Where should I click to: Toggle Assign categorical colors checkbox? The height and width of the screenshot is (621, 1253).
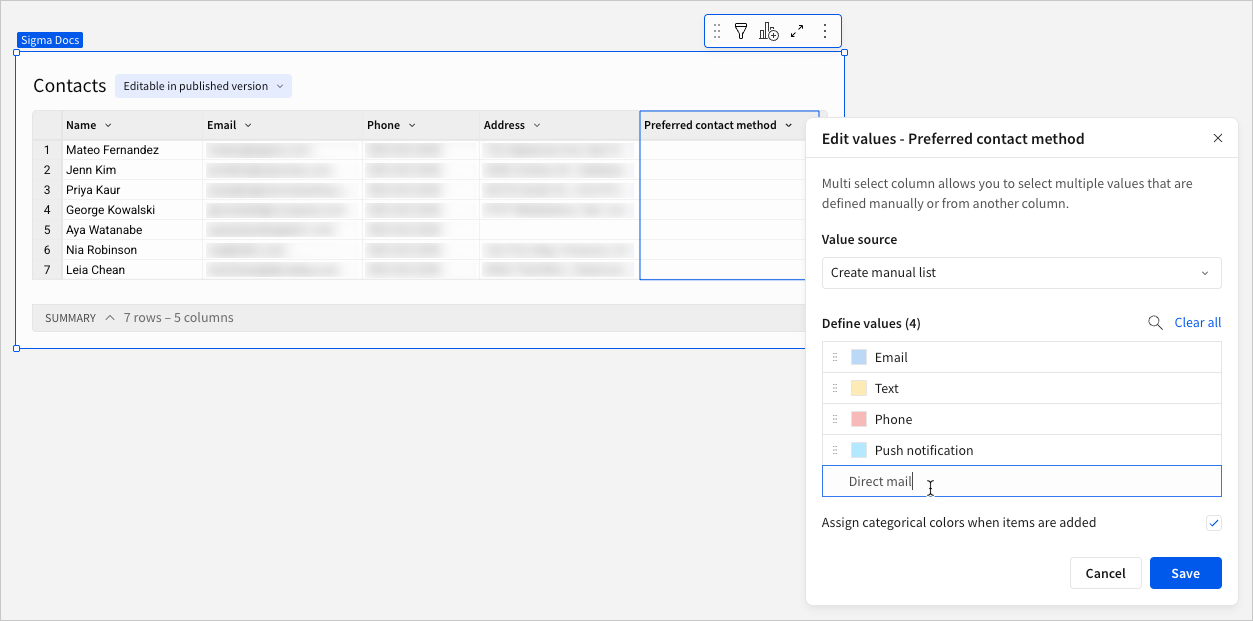click(1214, 523)
